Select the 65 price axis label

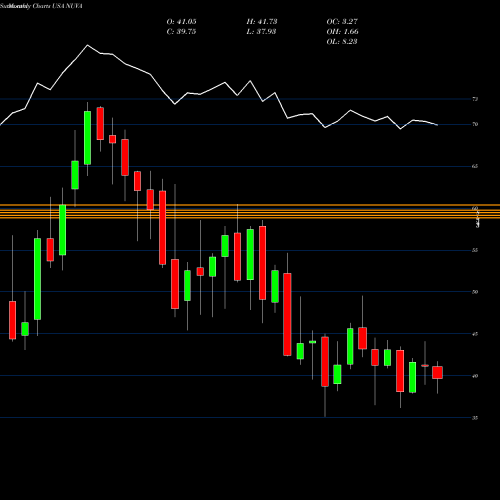[475, 166]
